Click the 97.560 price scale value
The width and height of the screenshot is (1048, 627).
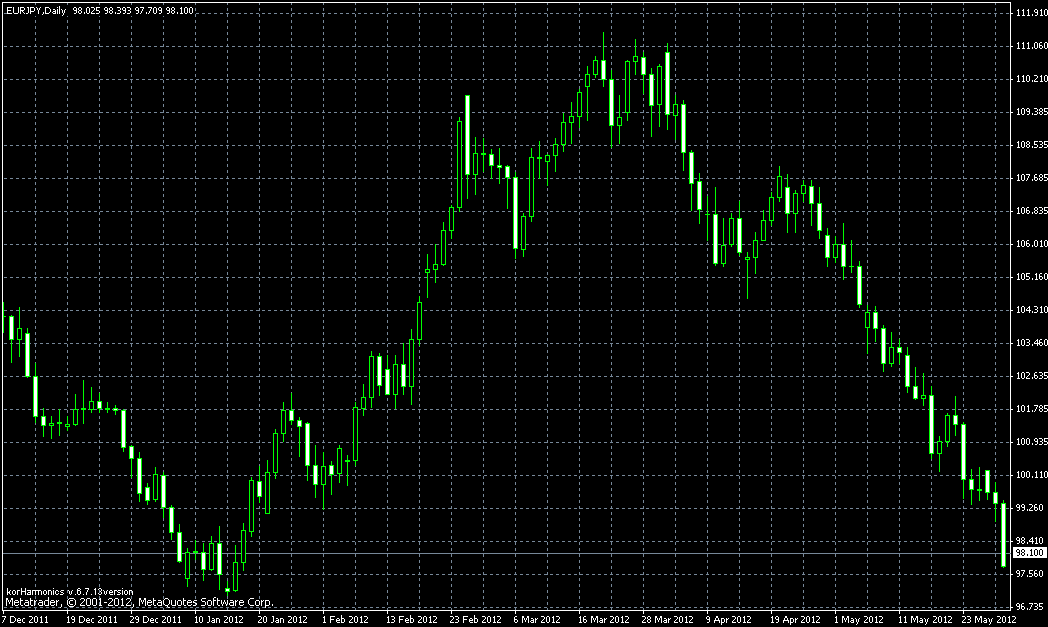pyautogui.click(x=1031, y=574)
